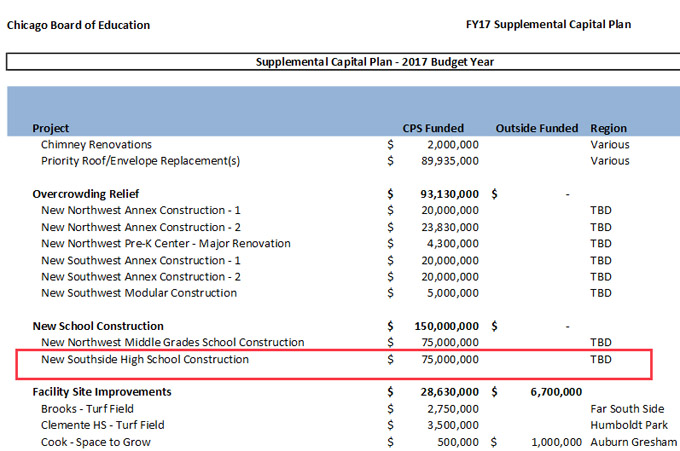Viewport: 680px width, 451px height.
Task: Click the 4,300,000 Pre-K Center amount
Action: (x=452, y=243)
